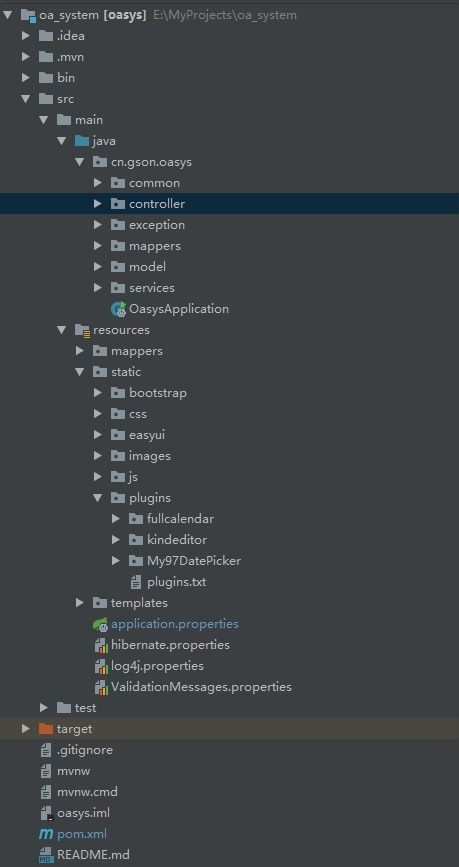Click the hibernate.properties file icon
Screen dimensions: 459x867
coord(101,645)
